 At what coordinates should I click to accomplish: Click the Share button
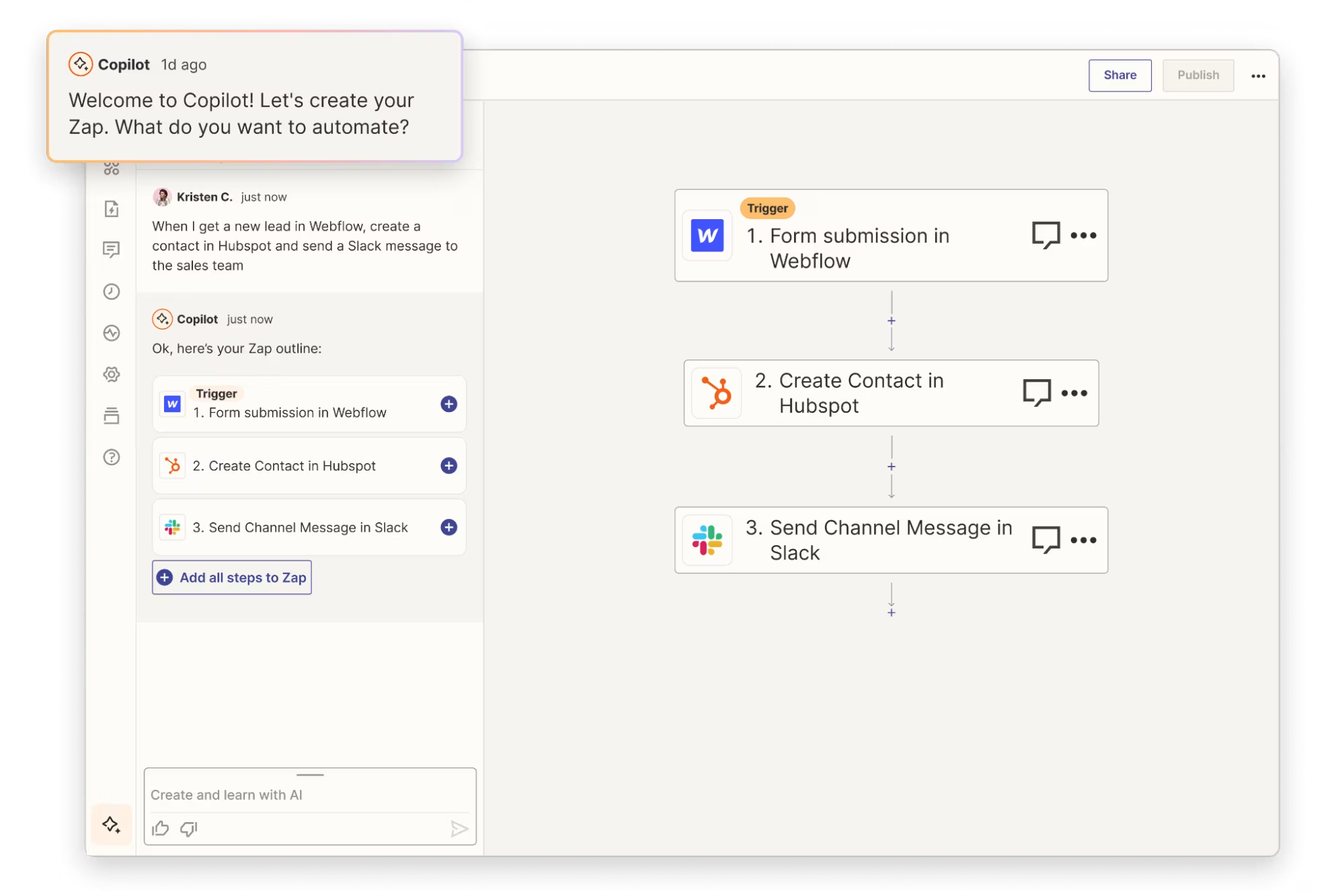tap(1120, 75)
